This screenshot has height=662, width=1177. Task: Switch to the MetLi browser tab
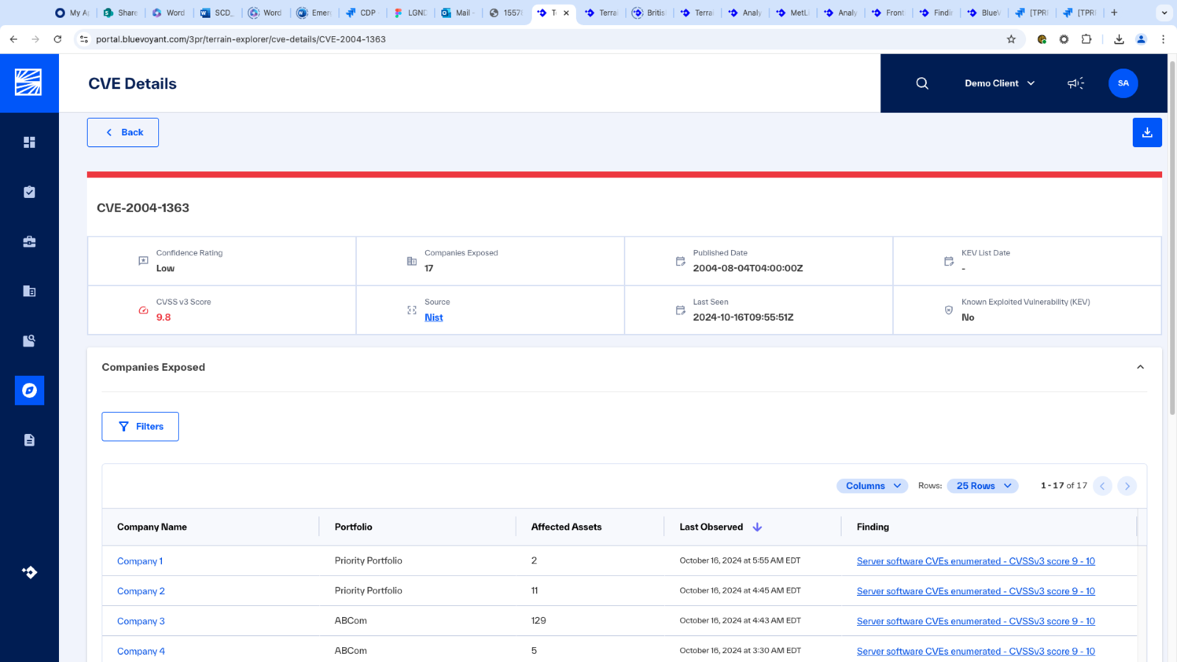[x=792, y=13]
